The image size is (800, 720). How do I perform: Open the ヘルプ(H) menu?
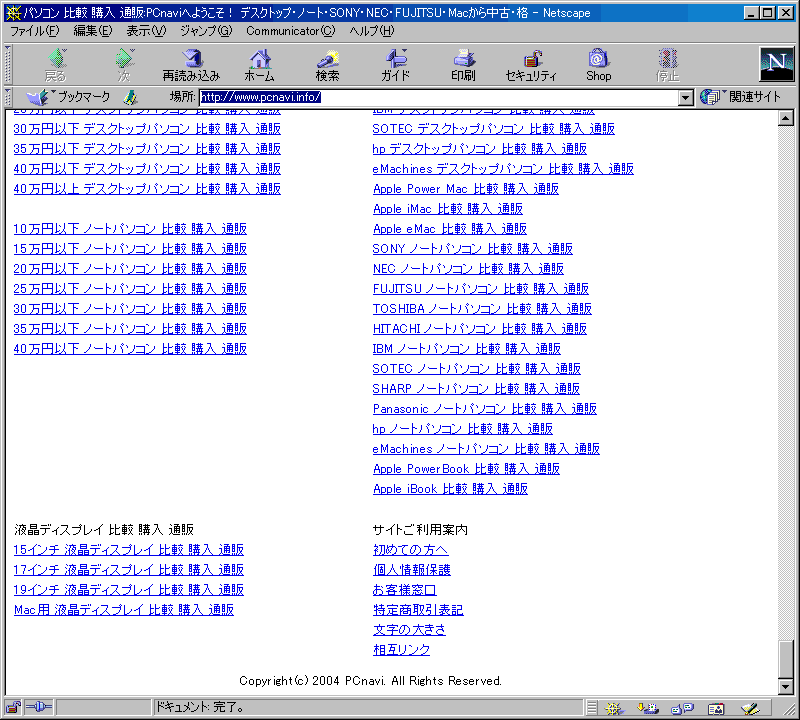372,31
